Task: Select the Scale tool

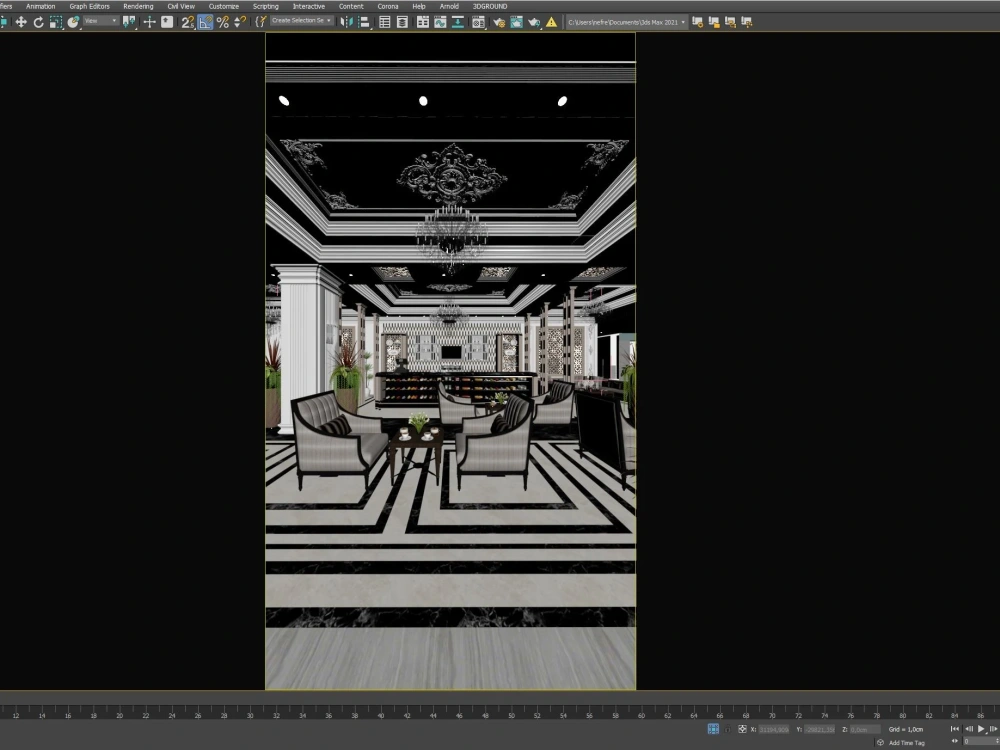Action: pyautogui.click(x=55, y=22)
